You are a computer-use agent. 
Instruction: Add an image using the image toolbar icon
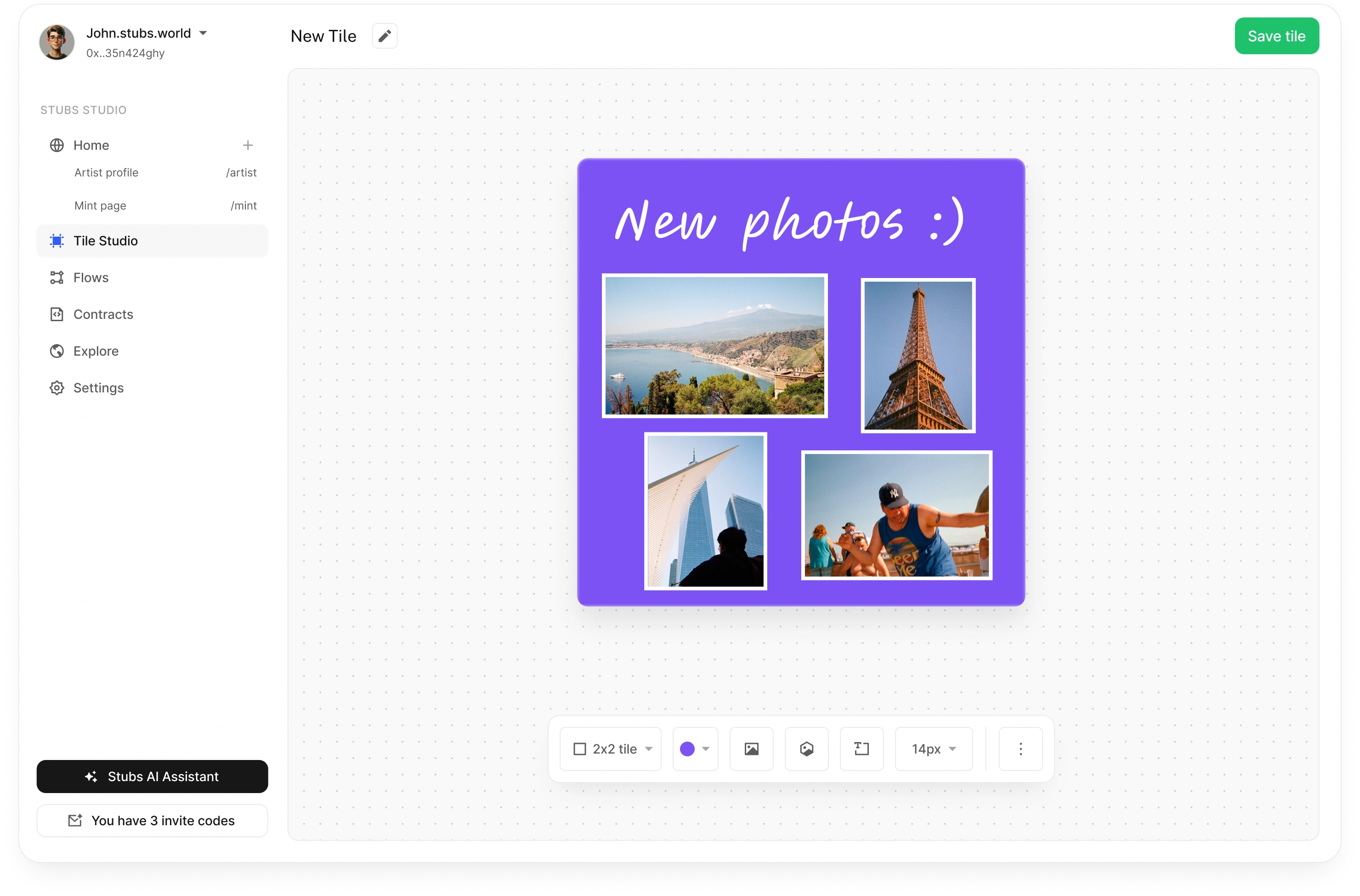click(751, 749)
